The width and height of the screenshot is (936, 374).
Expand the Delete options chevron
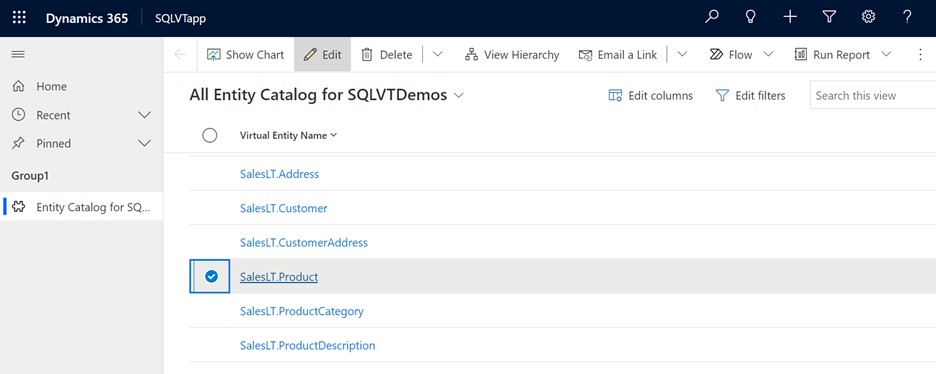(438, 55)
